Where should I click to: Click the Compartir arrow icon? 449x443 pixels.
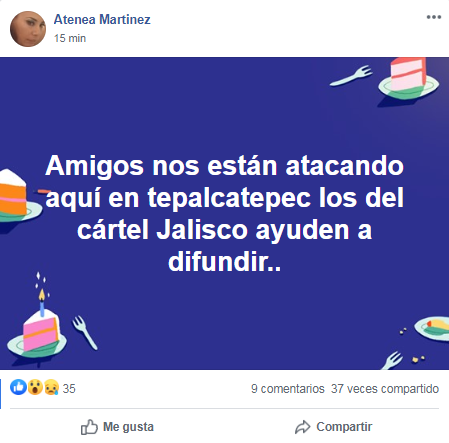303,427
